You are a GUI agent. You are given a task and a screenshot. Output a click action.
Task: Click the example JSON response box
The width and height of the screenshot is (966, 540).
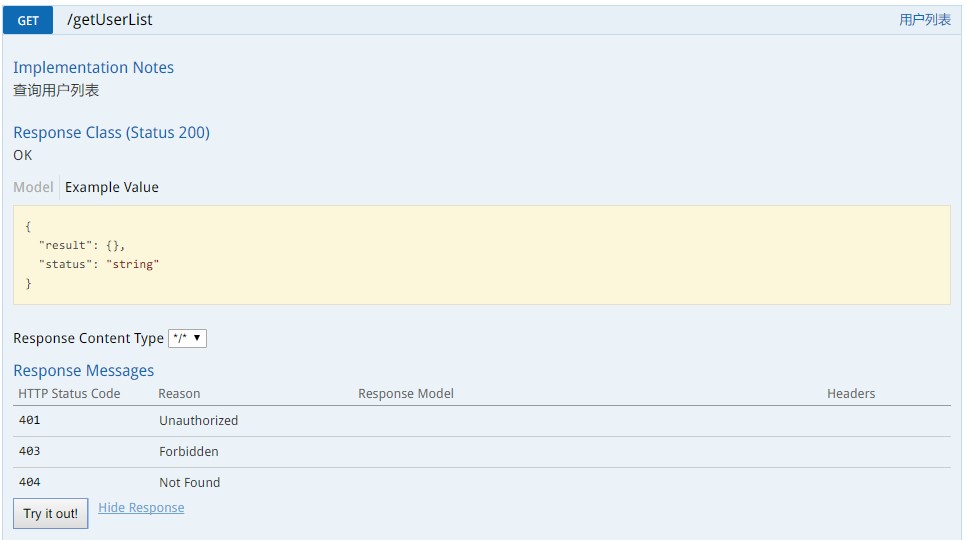click(481, 255)
